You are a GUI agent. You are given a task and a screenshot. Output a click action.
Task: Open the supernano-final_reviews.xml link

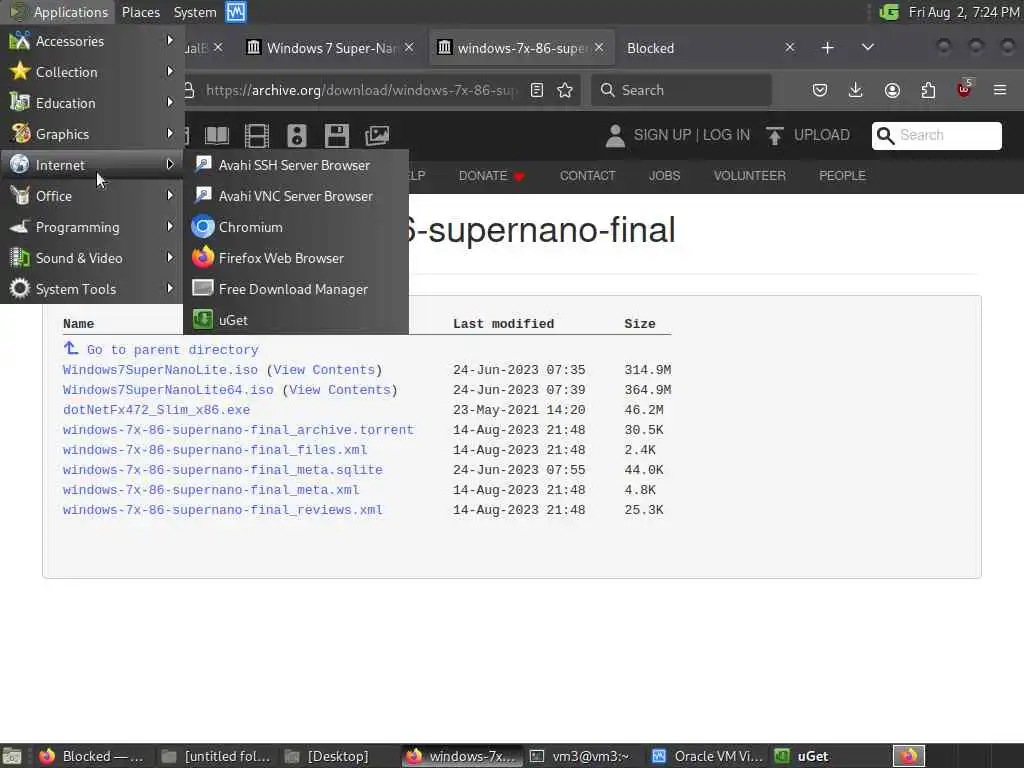pos(223,510)
